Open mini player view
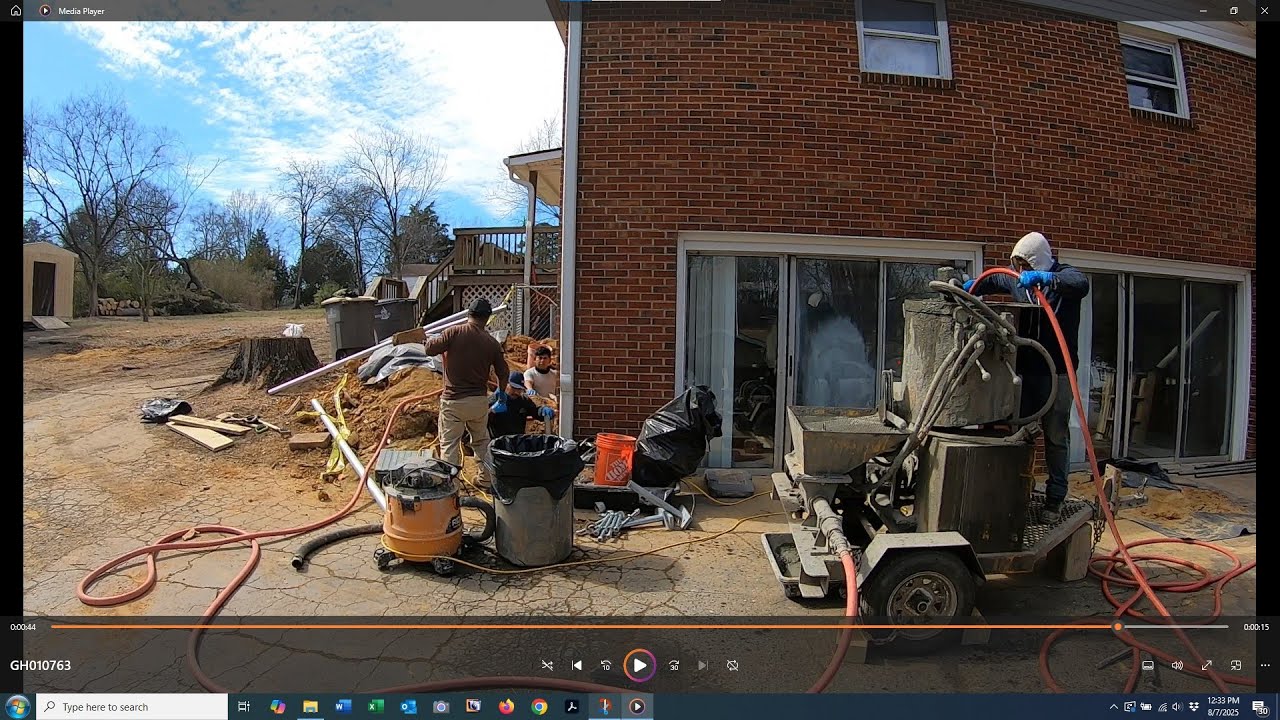Screen dimensions: 1280x720 coord(1236,665)
